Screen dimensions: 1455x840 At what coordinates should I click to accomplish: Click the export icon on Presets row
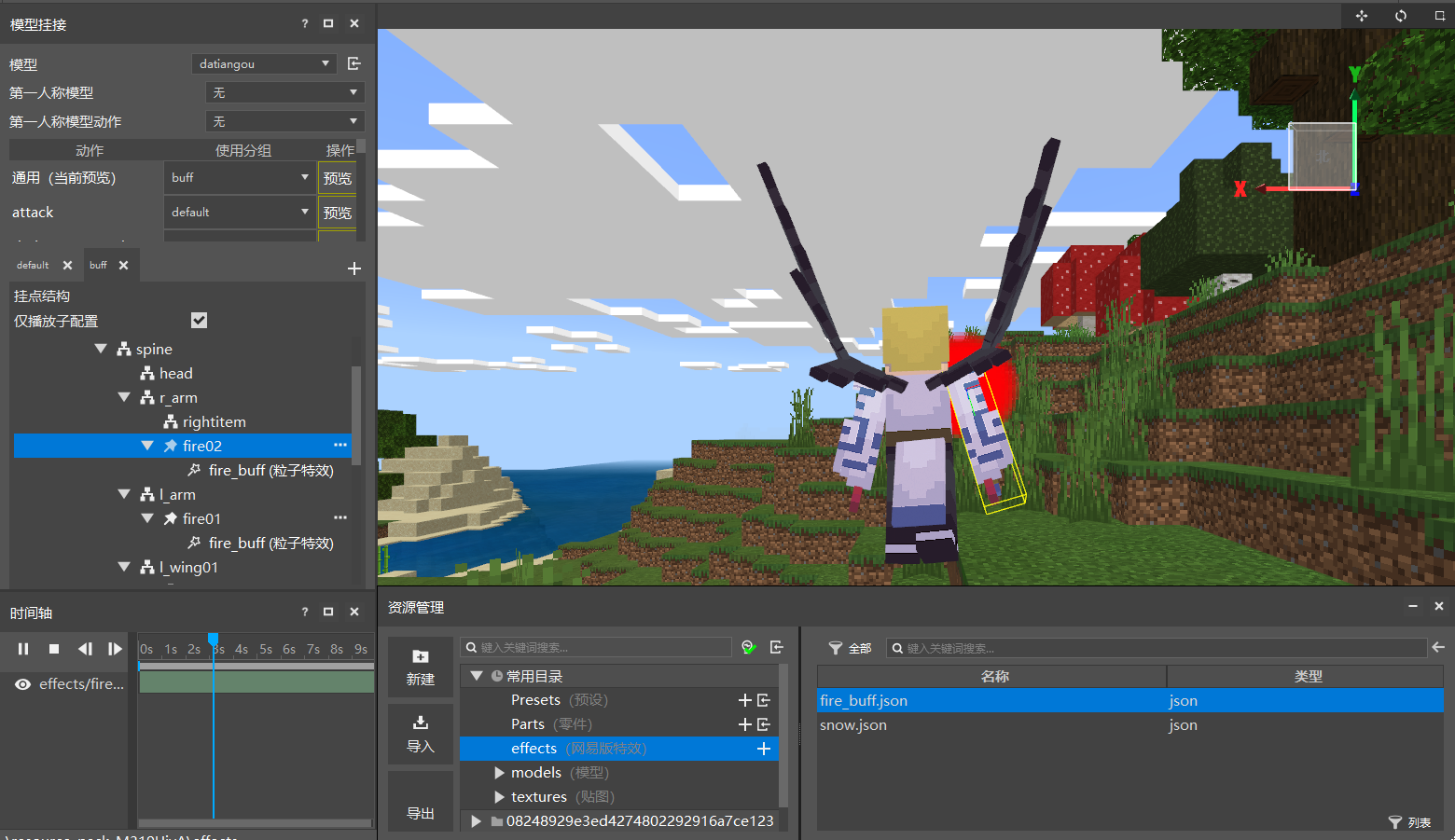tap(764, 700)
